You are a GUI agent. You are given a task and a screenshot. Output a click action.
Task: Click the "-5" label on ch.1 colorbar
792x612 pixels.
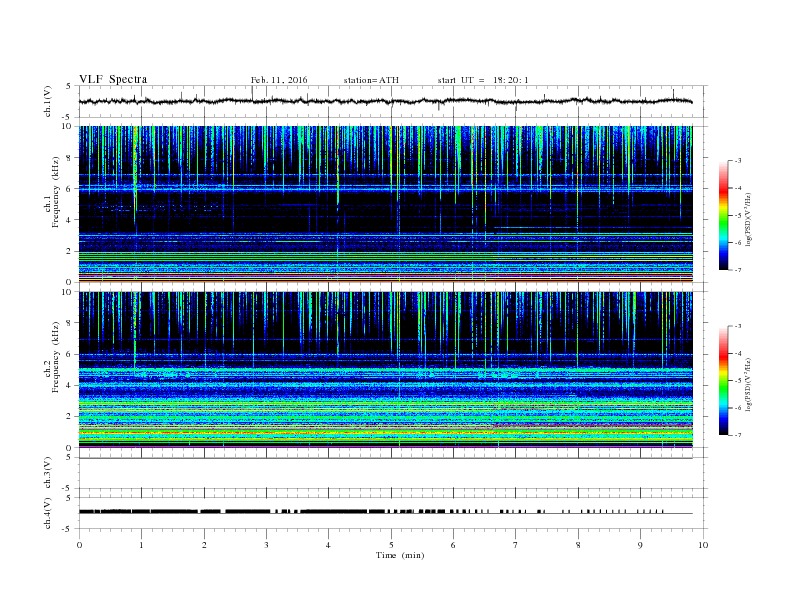click(x=737, y=215)
